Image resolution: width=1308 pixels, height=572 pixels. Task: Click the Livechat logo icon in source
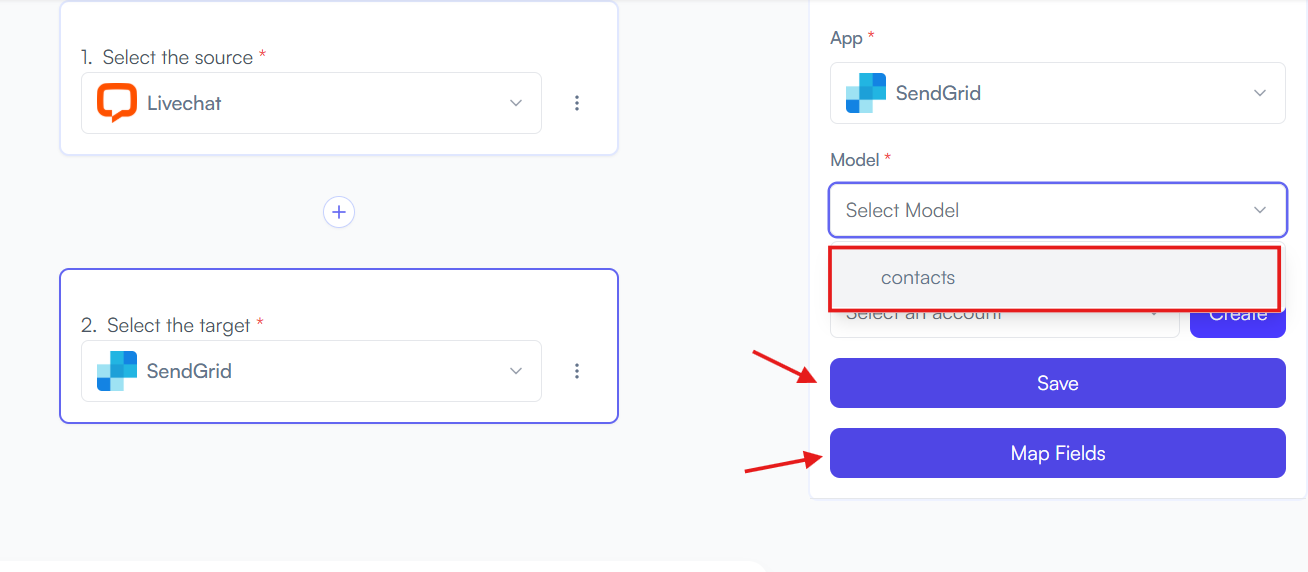coord(117,103)
